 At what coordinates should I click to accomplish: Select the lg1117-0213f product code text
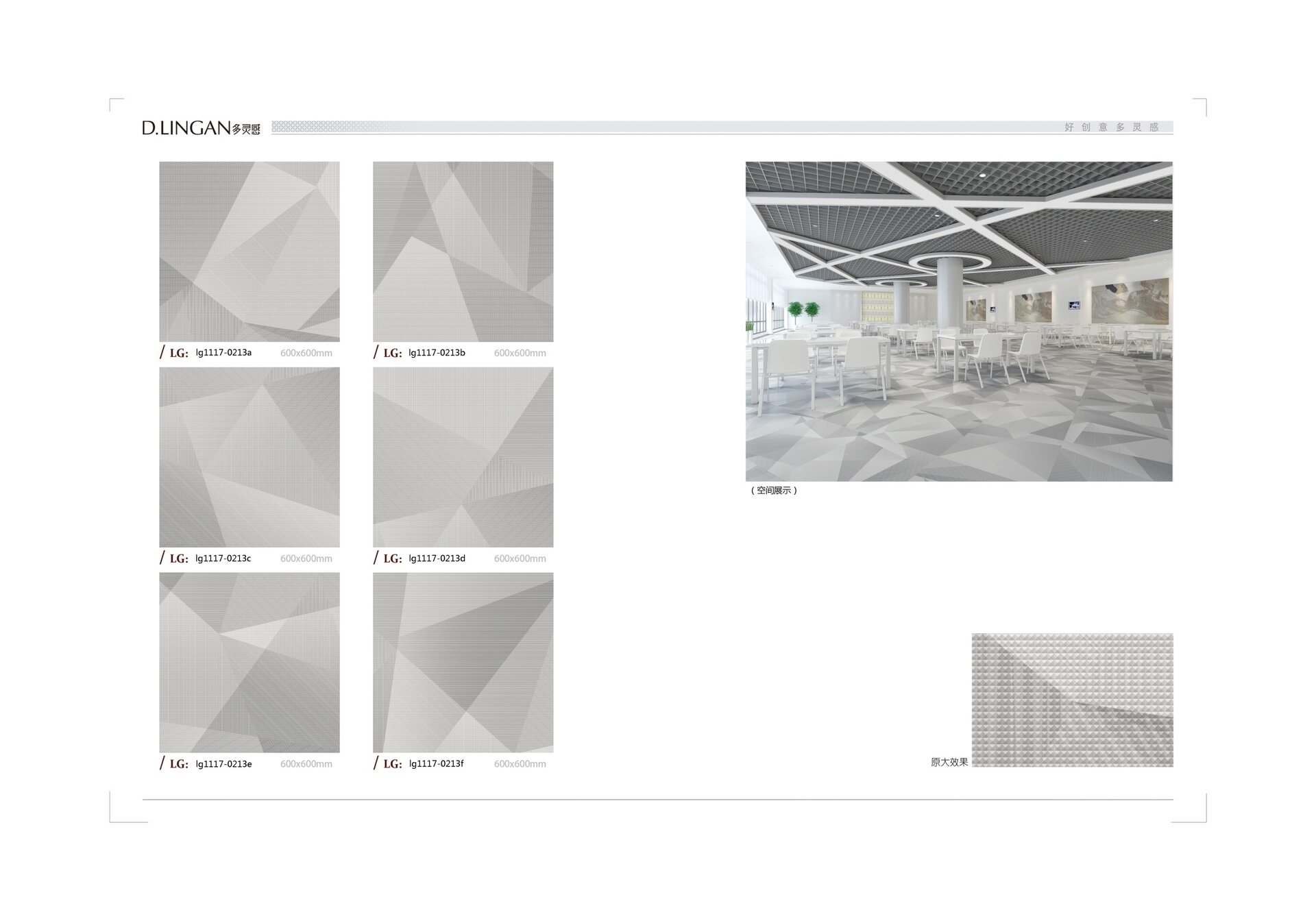tap(436, 763)
